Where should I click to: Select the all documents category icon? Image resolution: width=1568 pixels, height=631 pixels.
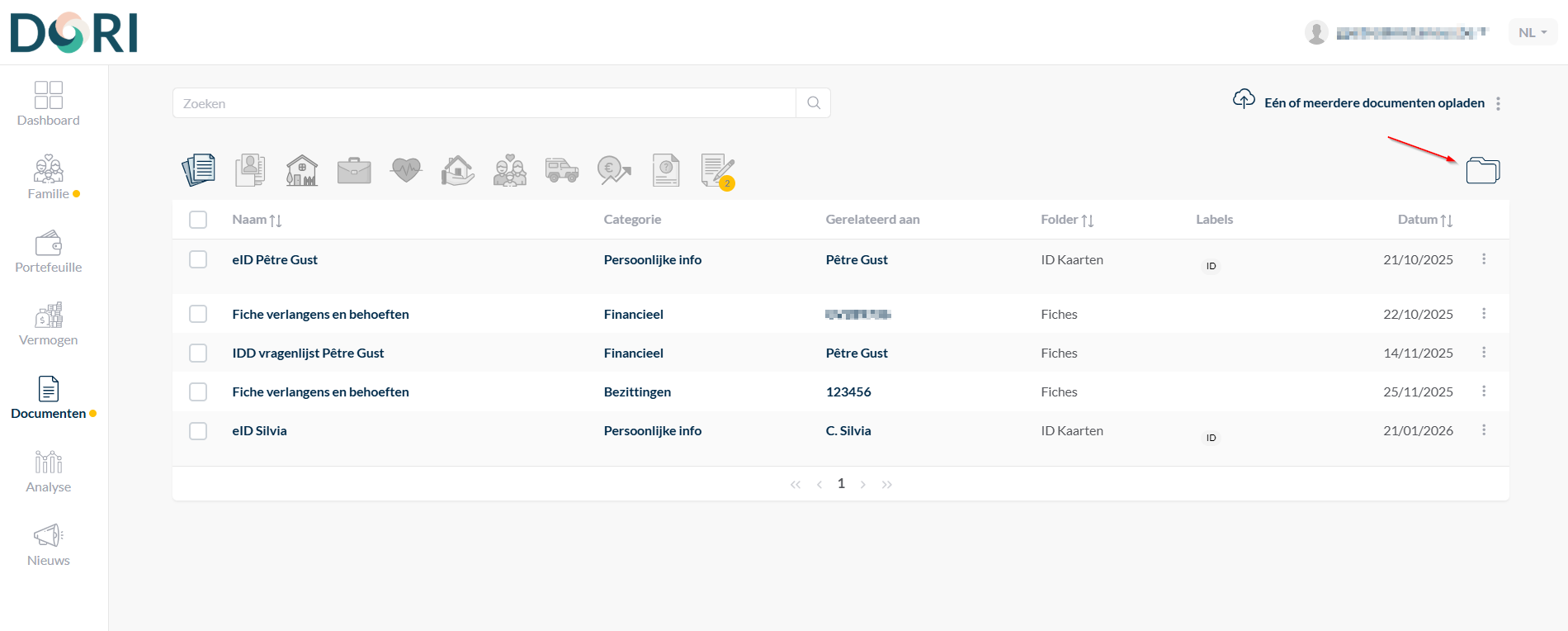pyautogui.click(x=199, y=170)
